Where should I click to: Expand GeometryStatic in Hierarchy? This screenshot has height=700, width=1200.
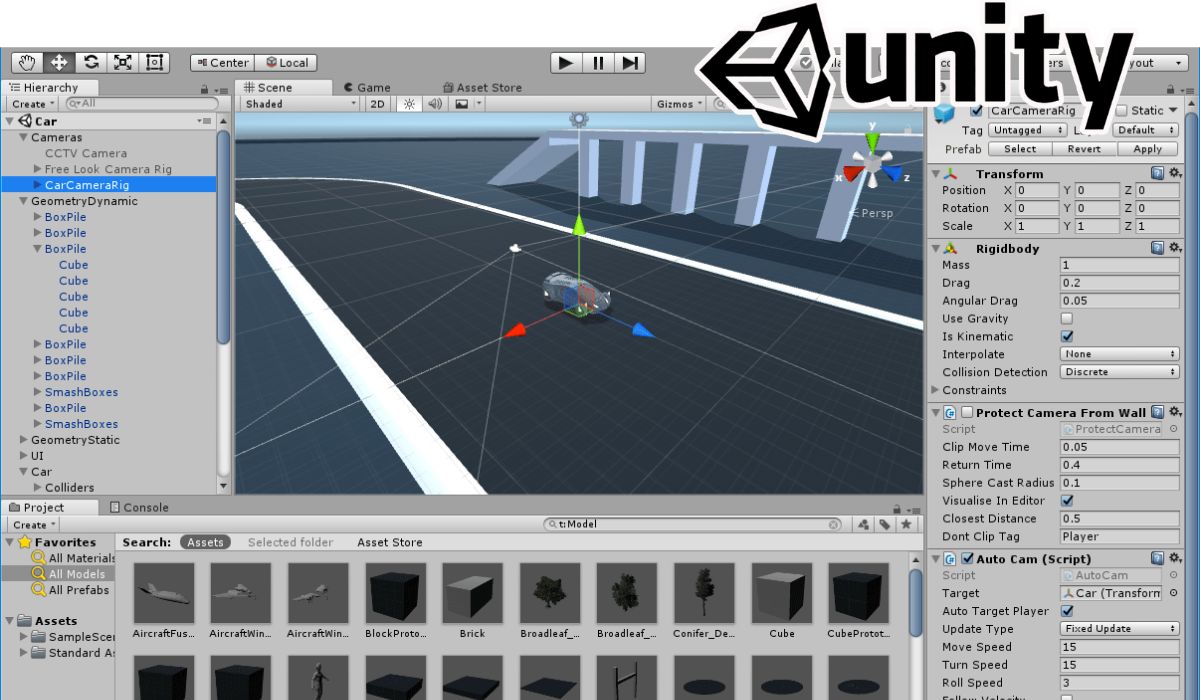24,440
